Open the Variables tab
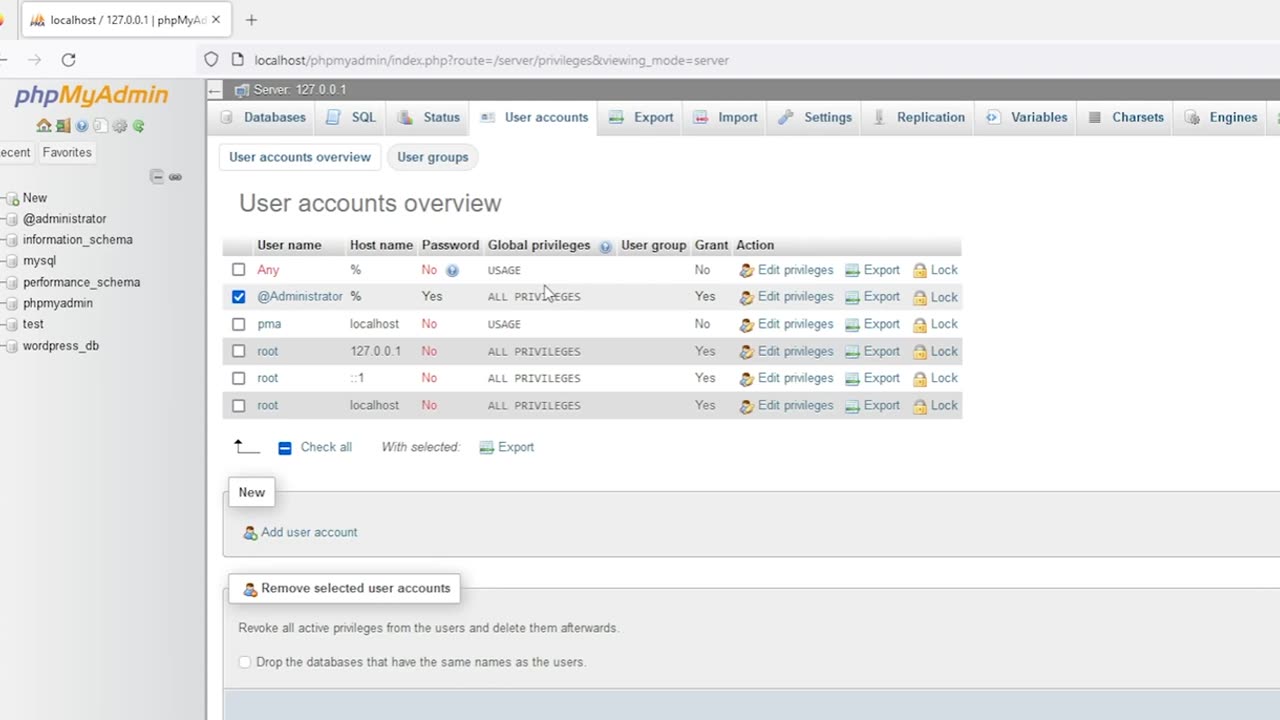Screen dimensions: 1280x720 (x=1027, y=117)
